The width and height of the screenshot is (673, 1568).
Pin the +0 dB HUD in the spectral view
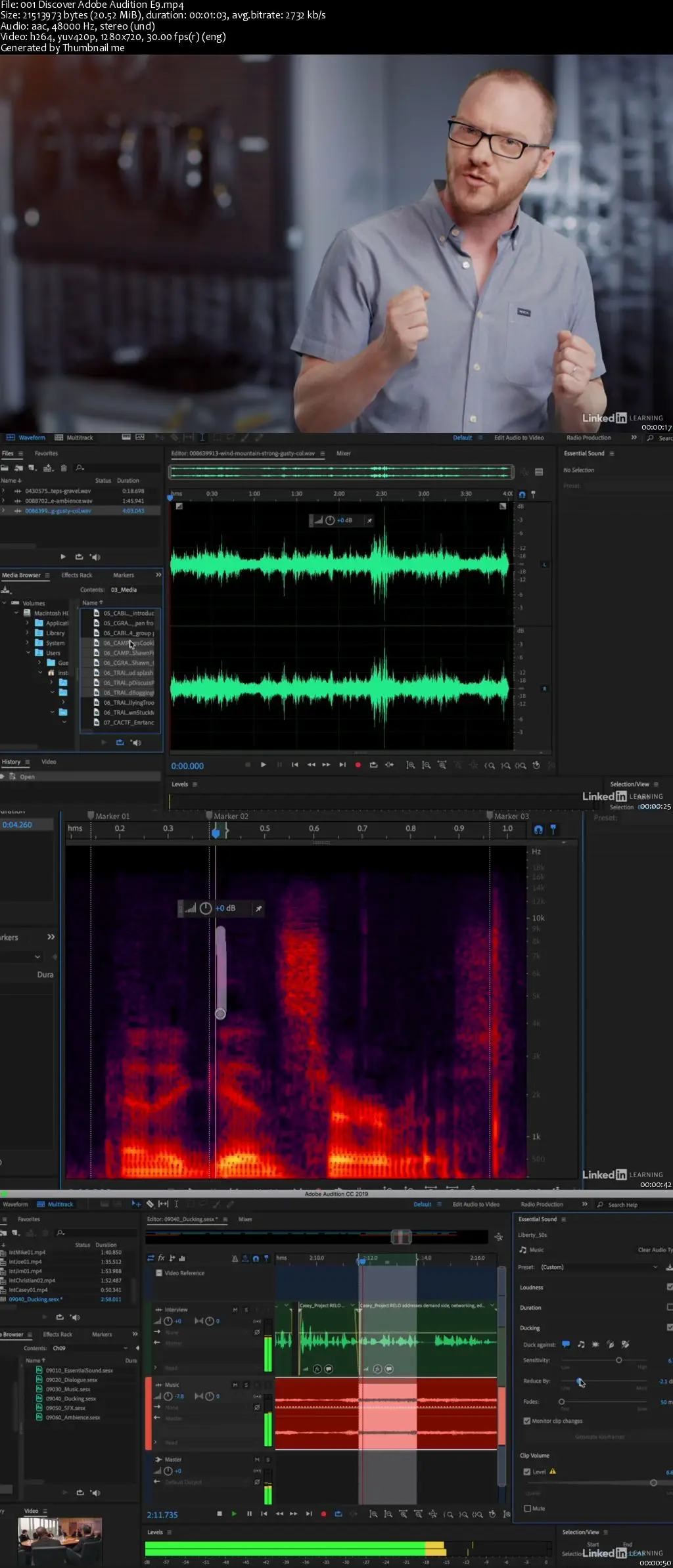259,908
